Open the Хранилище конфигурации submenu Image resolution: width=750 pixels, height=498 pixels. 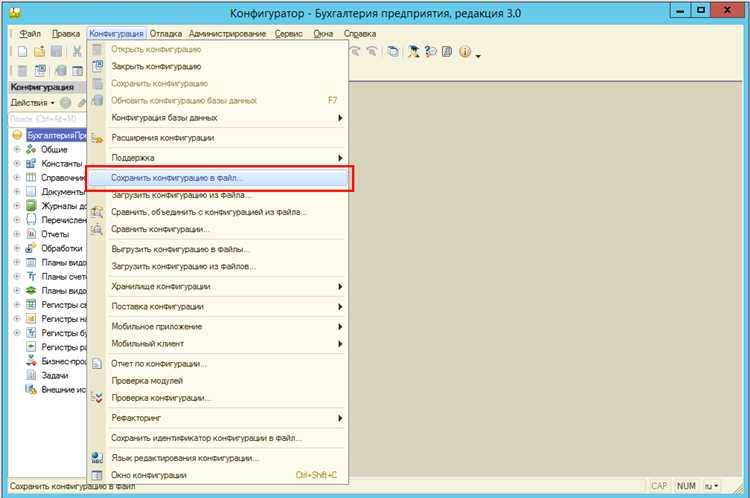218,287
